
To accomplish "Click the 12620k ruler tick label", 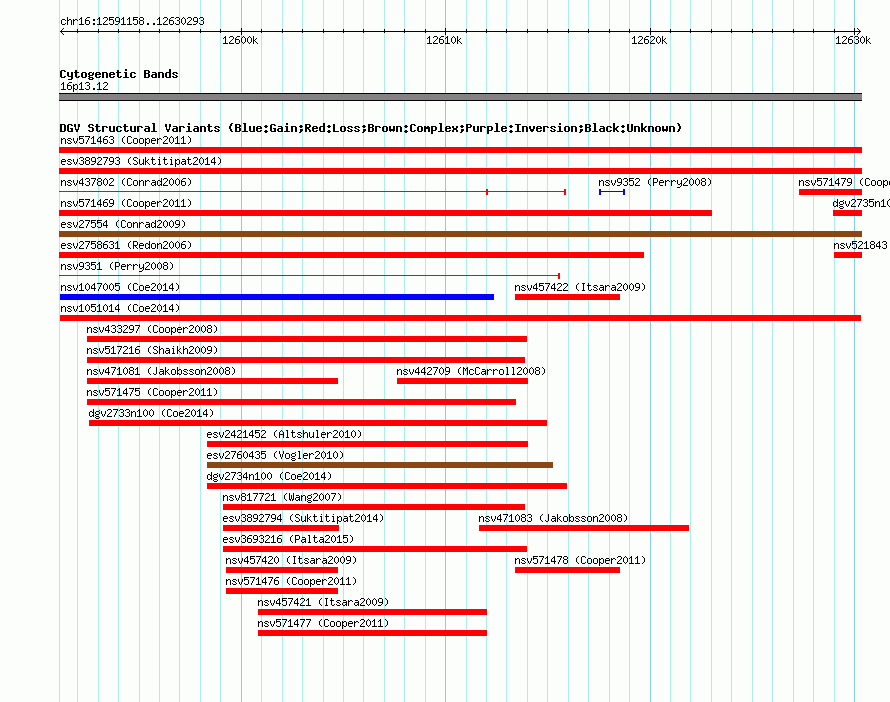I will 649,40.
